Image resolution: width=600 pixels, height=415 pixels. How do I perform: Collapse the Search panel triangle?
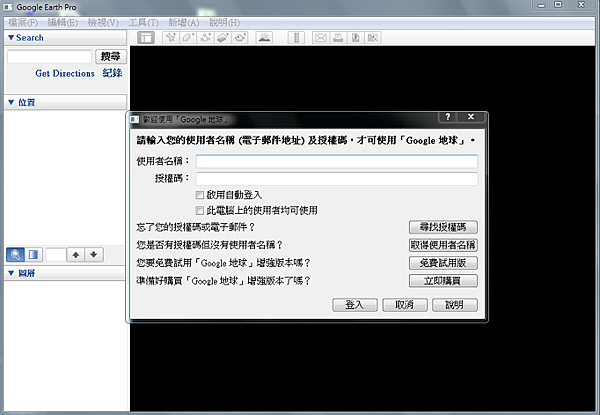point(11,37)
